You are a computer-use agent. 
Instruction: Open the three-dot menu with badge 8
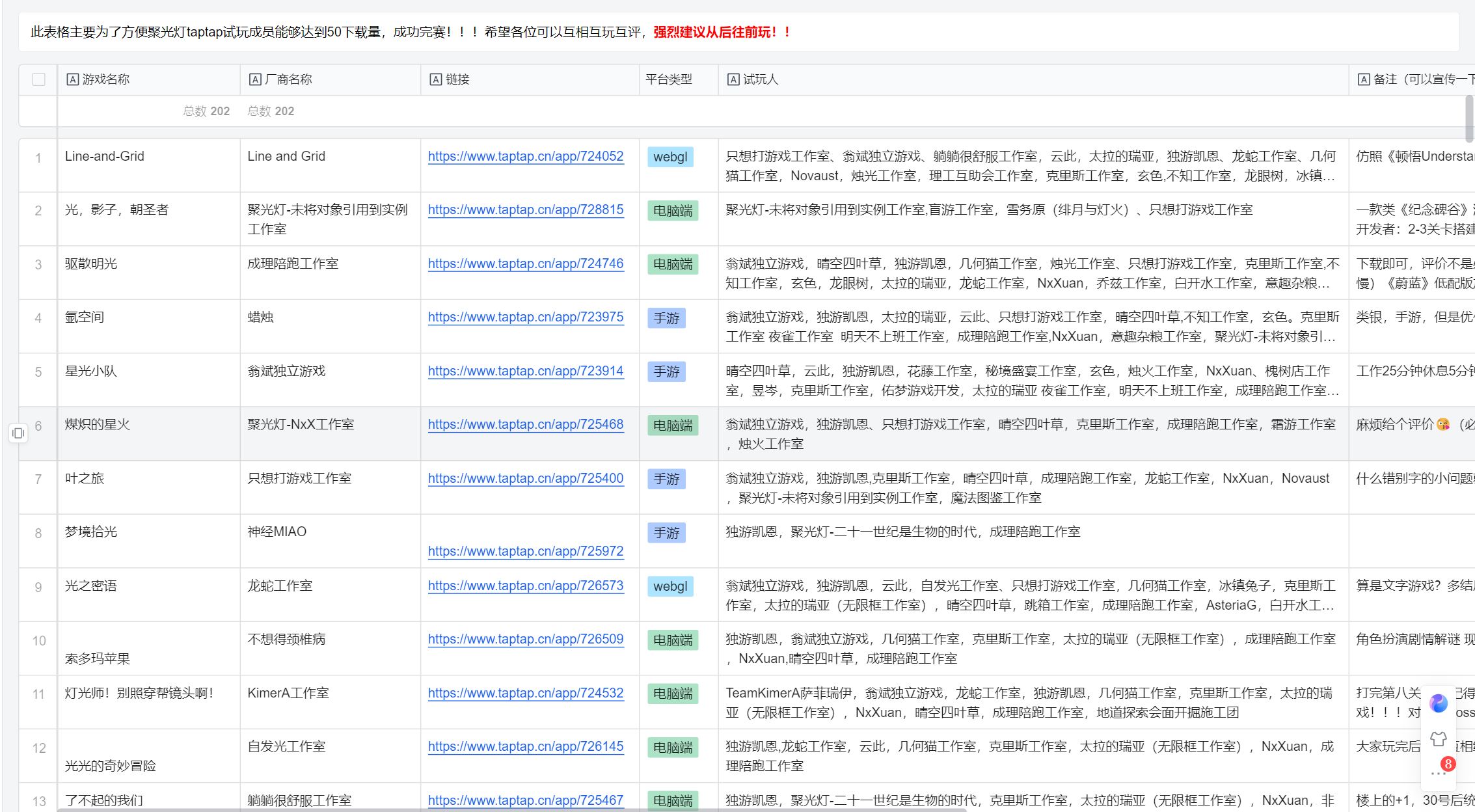click(1439, 773)
